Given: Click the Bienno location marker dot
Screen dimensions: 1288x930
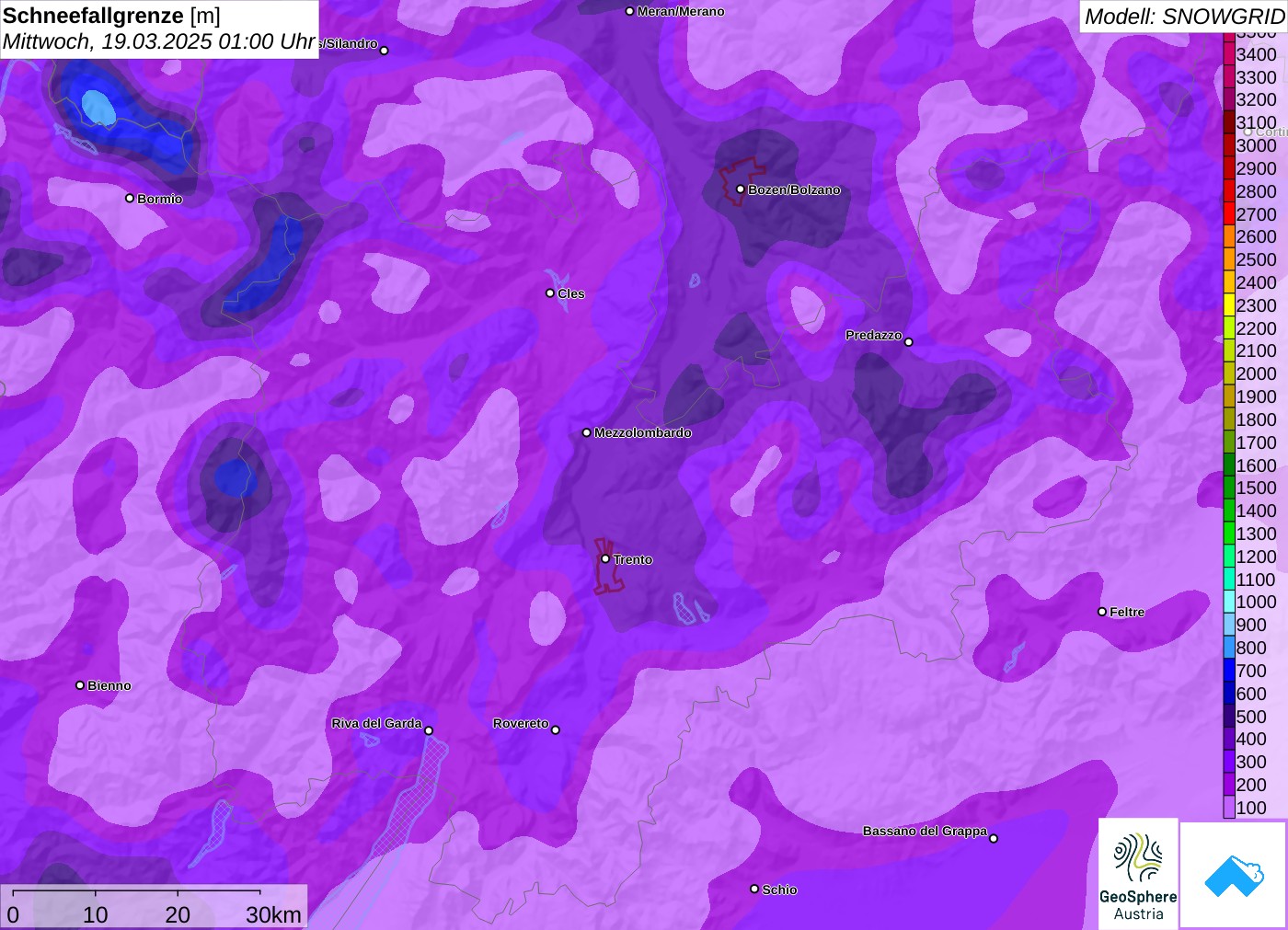Looking at the screenshot, I should (x=80, y=685).
